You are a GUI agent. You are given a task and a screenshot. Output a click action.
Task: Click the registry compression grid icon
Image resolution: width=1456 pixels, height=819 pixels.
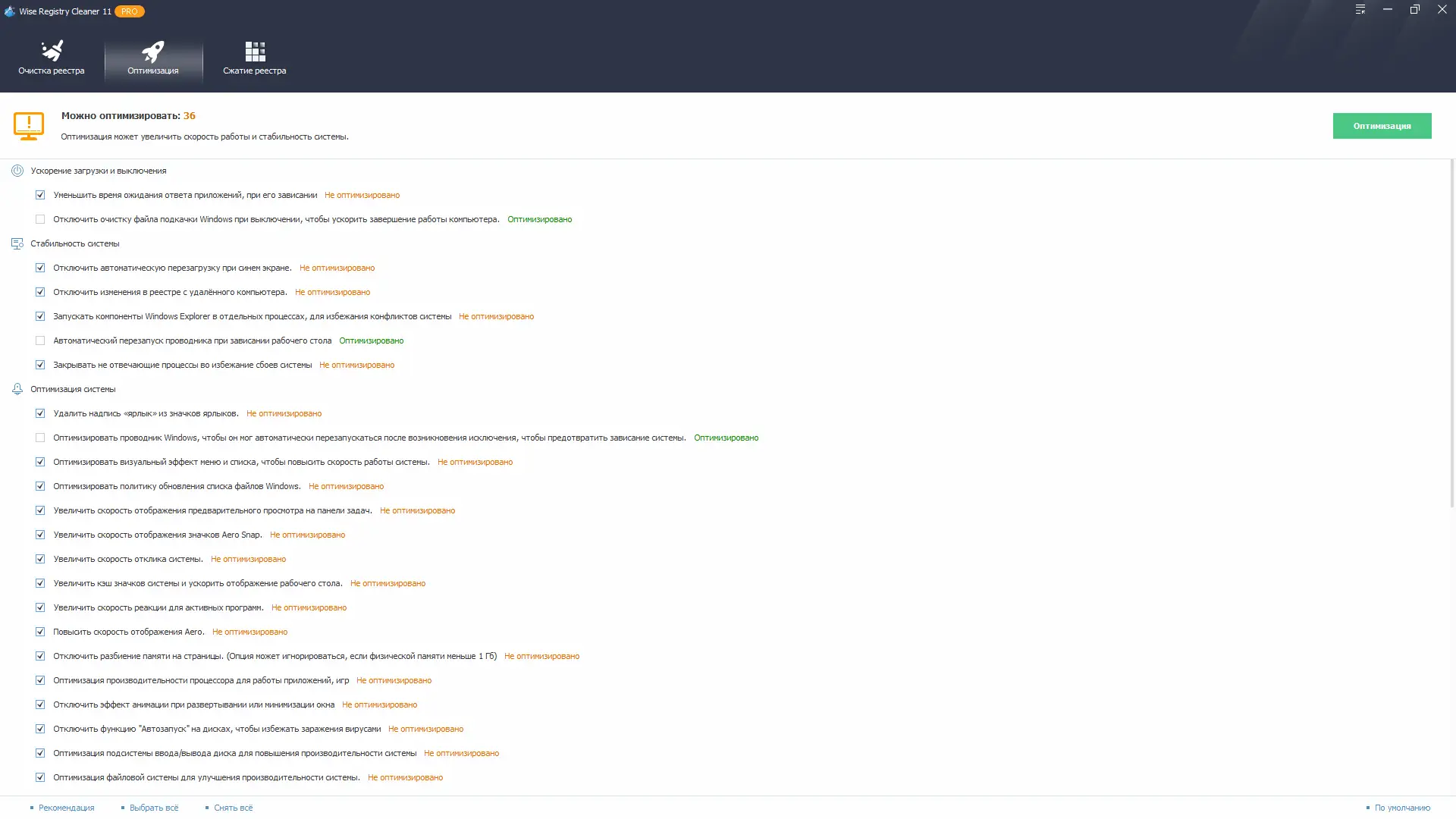pos(255,51)
